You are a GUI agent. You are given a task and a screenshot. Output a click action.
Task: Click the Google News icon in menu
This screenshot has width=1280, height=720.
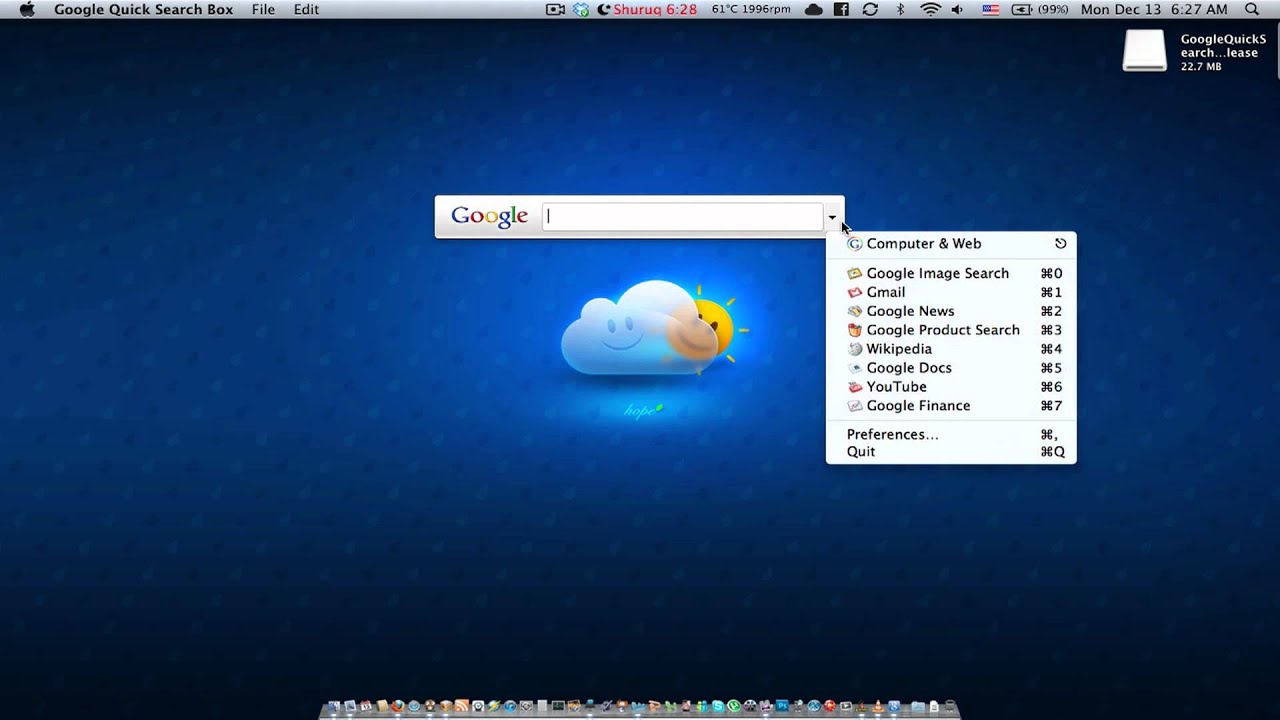coord(854,311)
